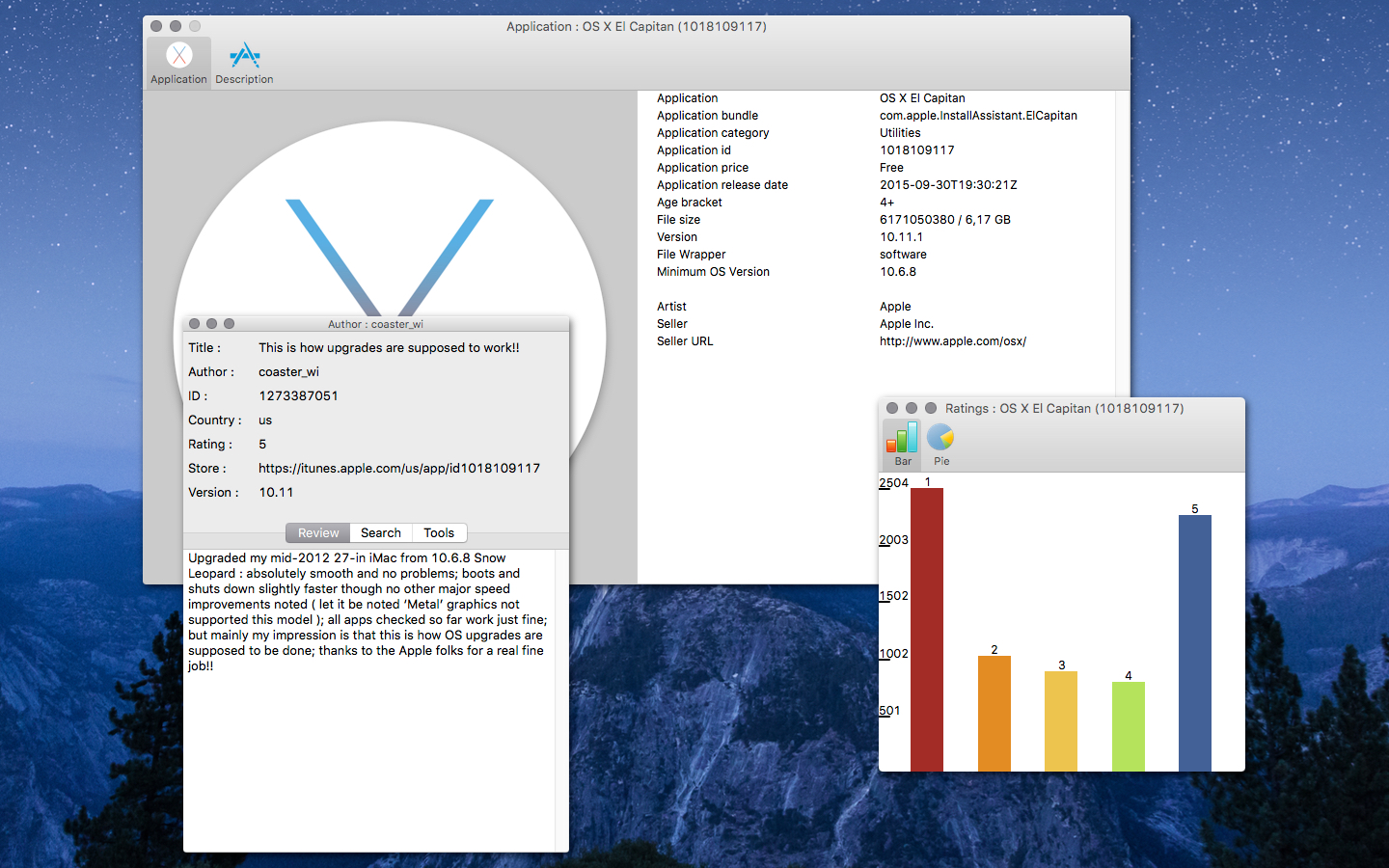
Task: Select the Application price value Free
Action: 891,168
